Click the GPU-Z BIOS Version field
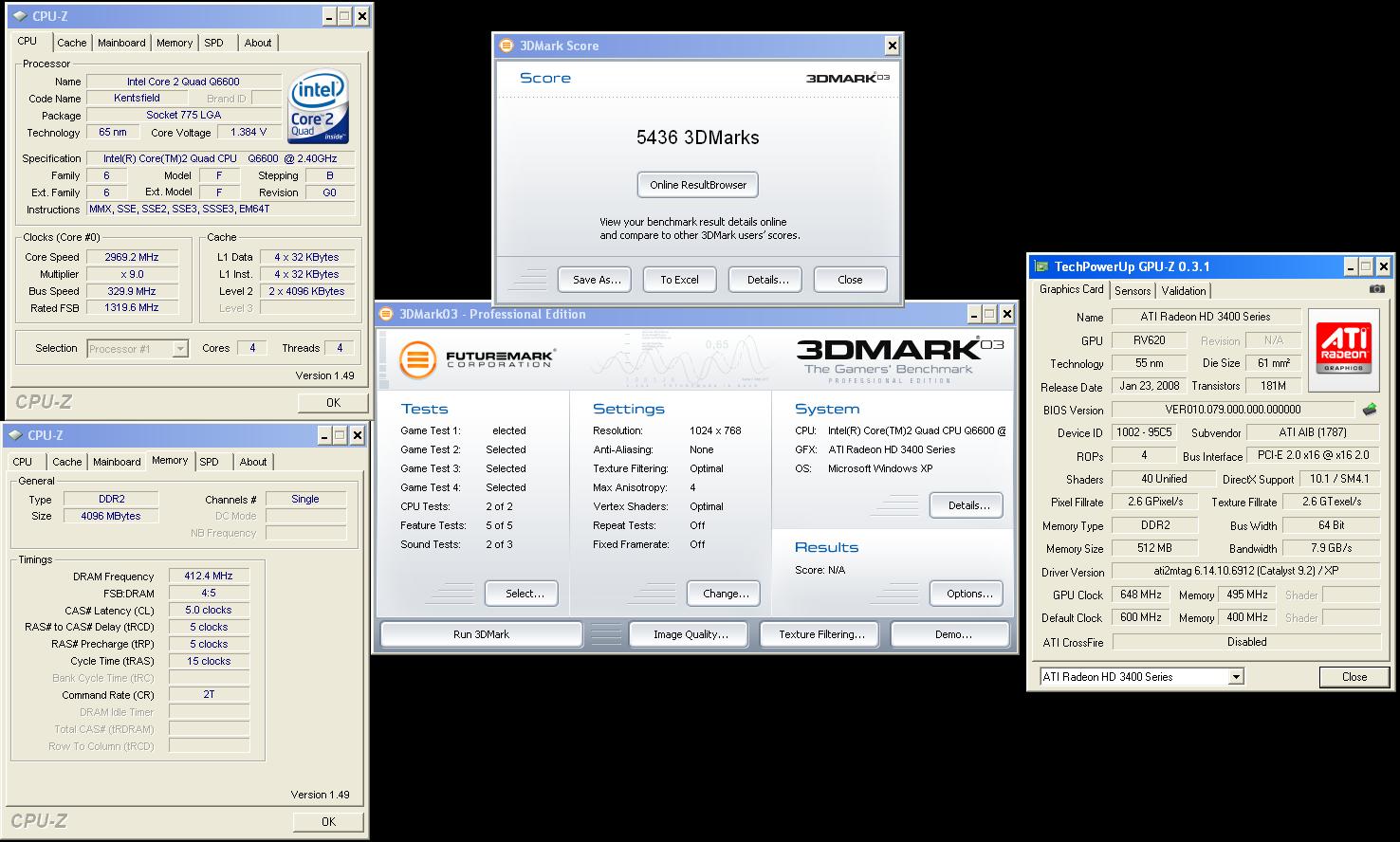 (1233, 410)
